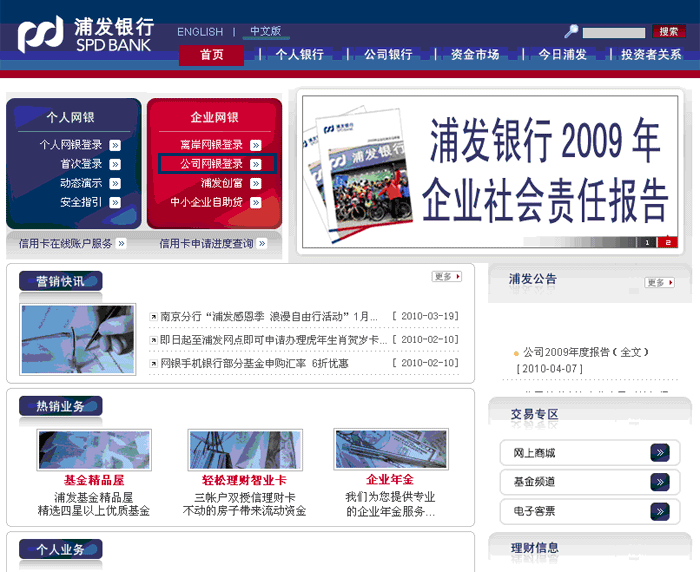Click the arrow button for 网上商城
Image resolution: width=700 pixels, height=572 pixels.
click(x=660, y=453)
